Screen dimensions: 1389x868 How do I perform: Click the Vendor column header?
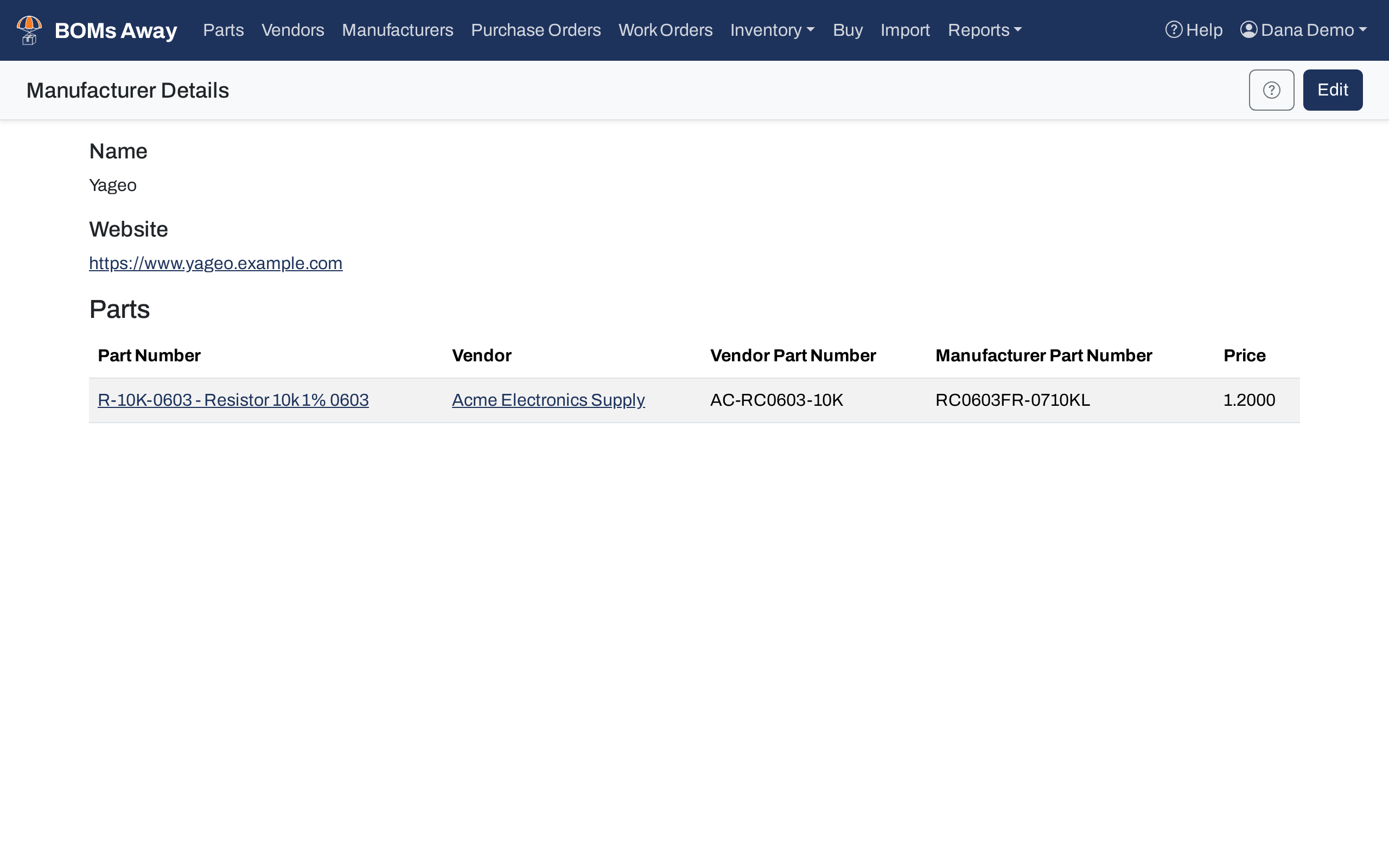point(482,356)
